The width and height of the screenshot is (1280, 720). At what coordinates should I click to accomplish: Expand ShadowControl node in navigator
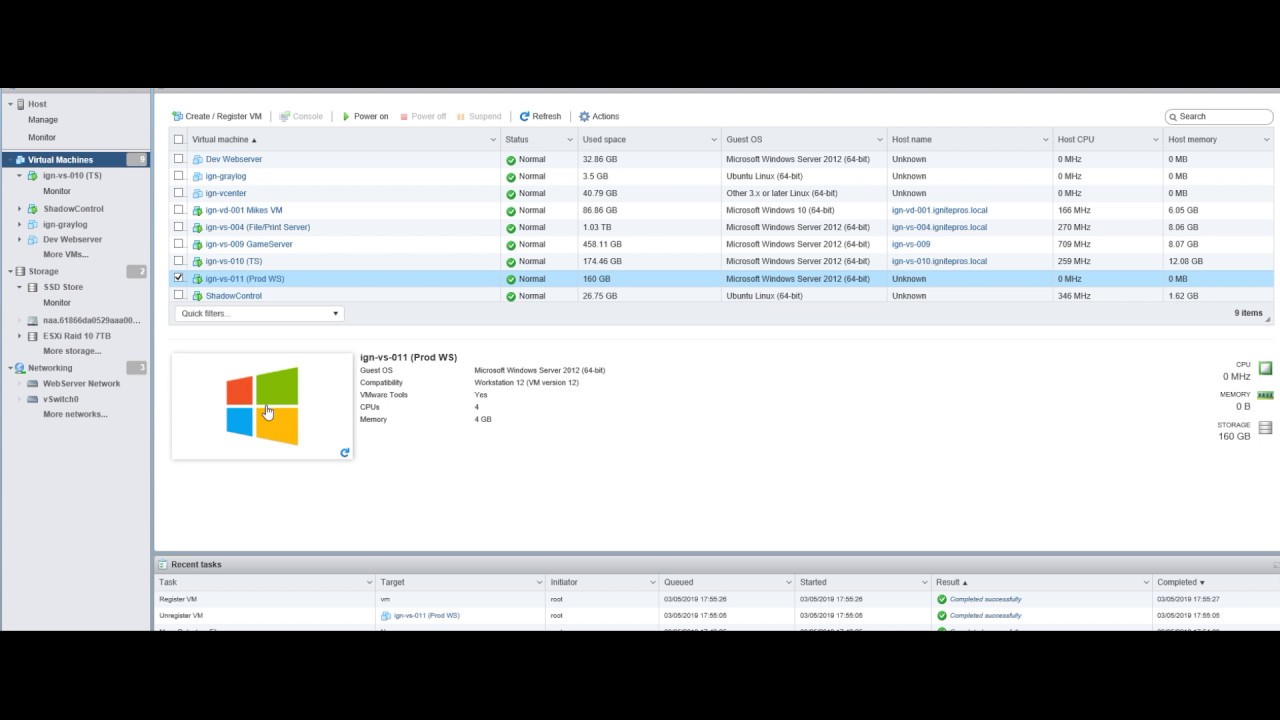click(19, 209)
